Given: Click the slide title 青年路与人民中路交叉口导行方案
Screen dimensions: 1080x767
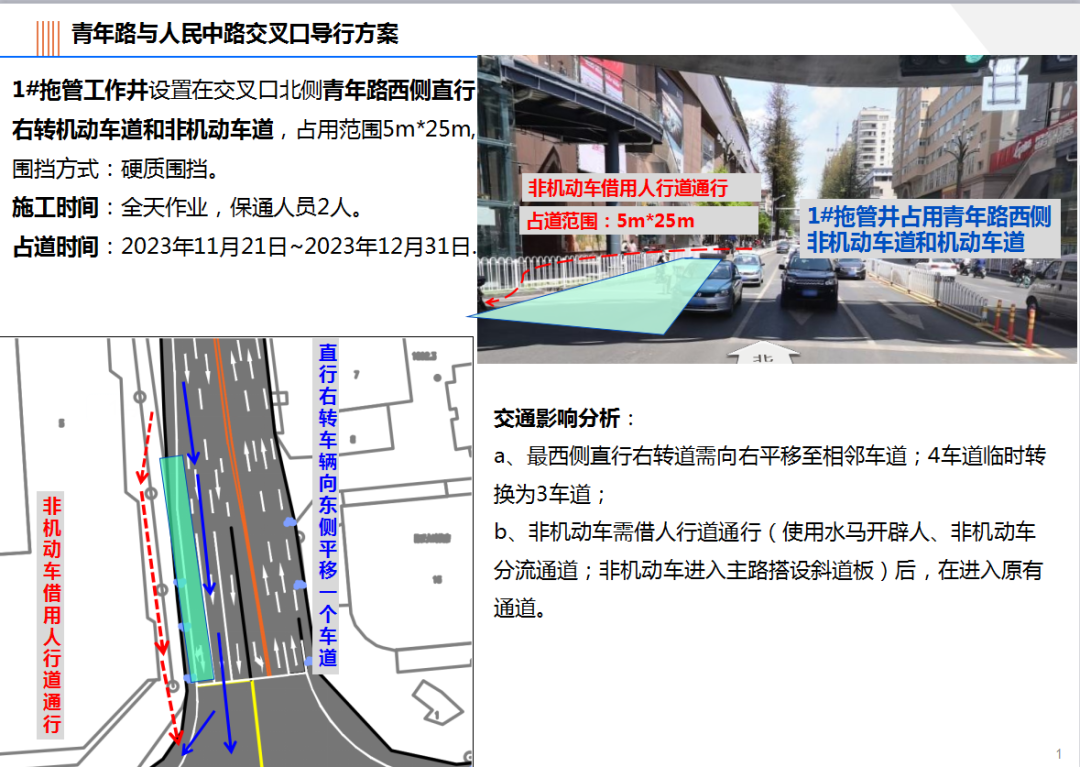Looking at the screenshot, I should point(235,33).
